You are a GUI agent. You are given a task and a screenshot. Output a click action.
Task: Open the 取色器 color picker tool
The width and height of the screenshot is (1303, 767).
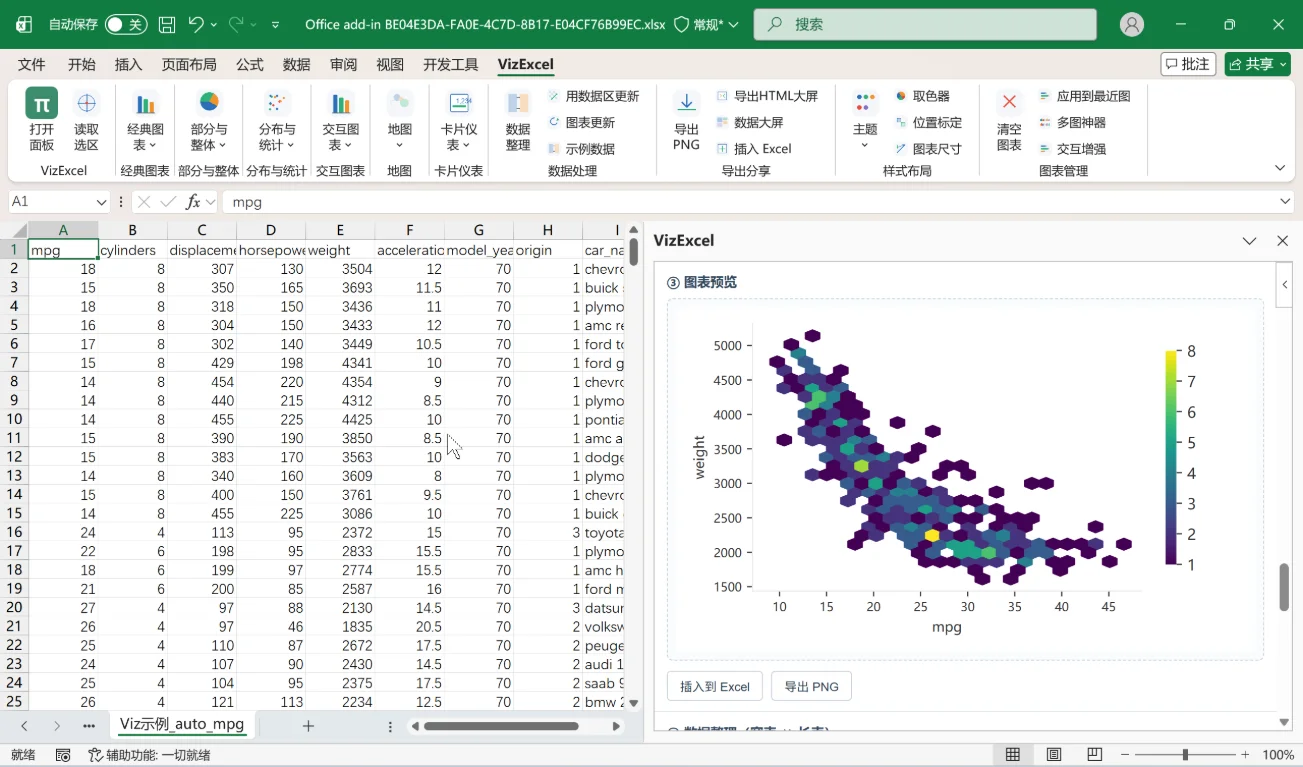(922, 96)
